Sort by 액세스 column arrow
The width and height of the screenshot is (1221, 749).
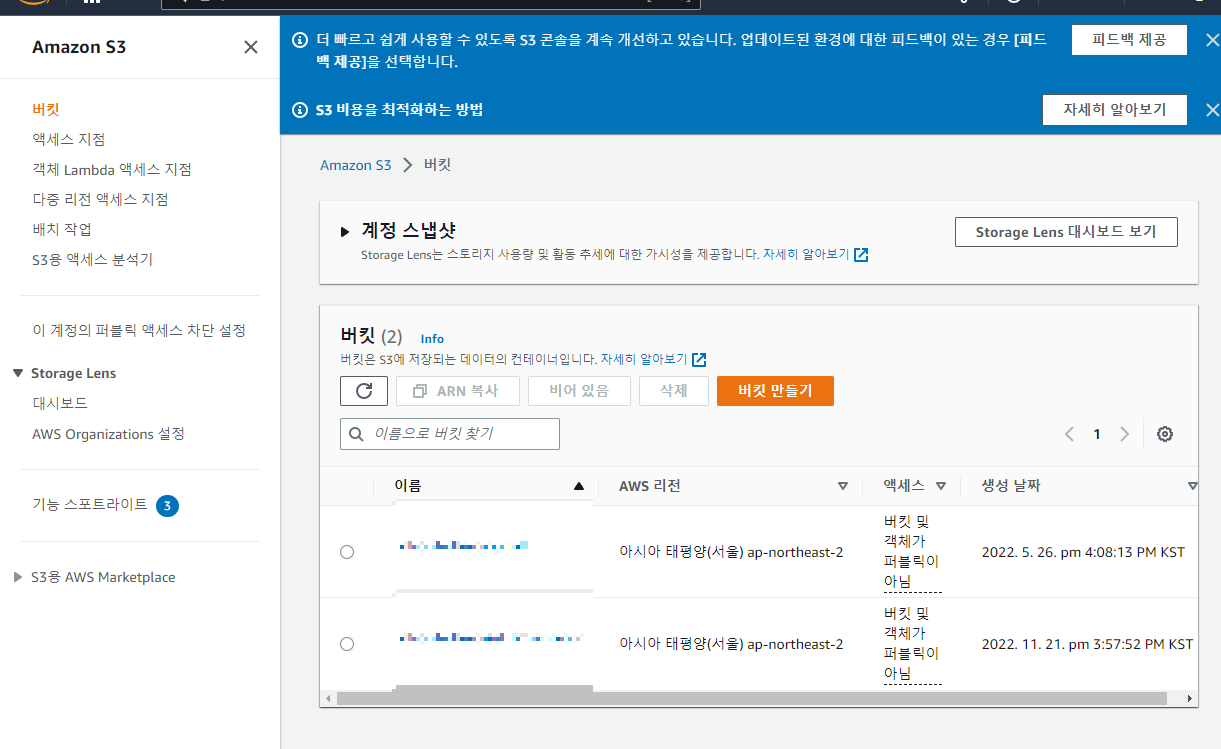click(941, 486)
